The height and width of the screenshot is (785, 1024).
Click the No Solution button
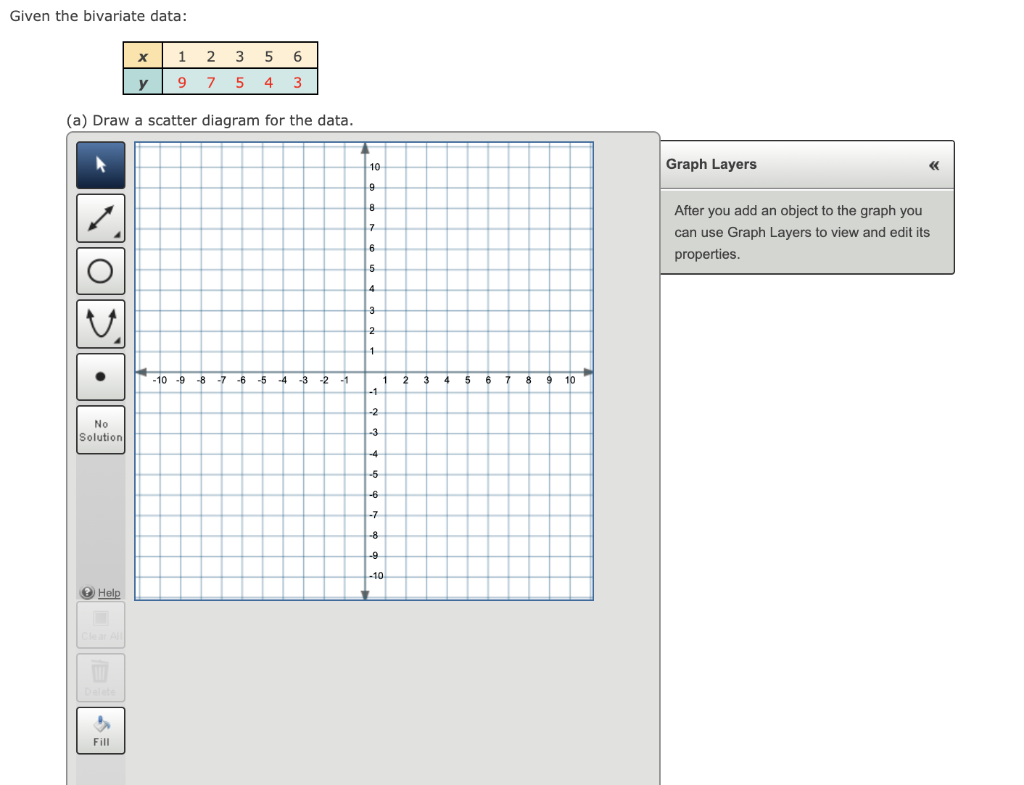[101, 430]
